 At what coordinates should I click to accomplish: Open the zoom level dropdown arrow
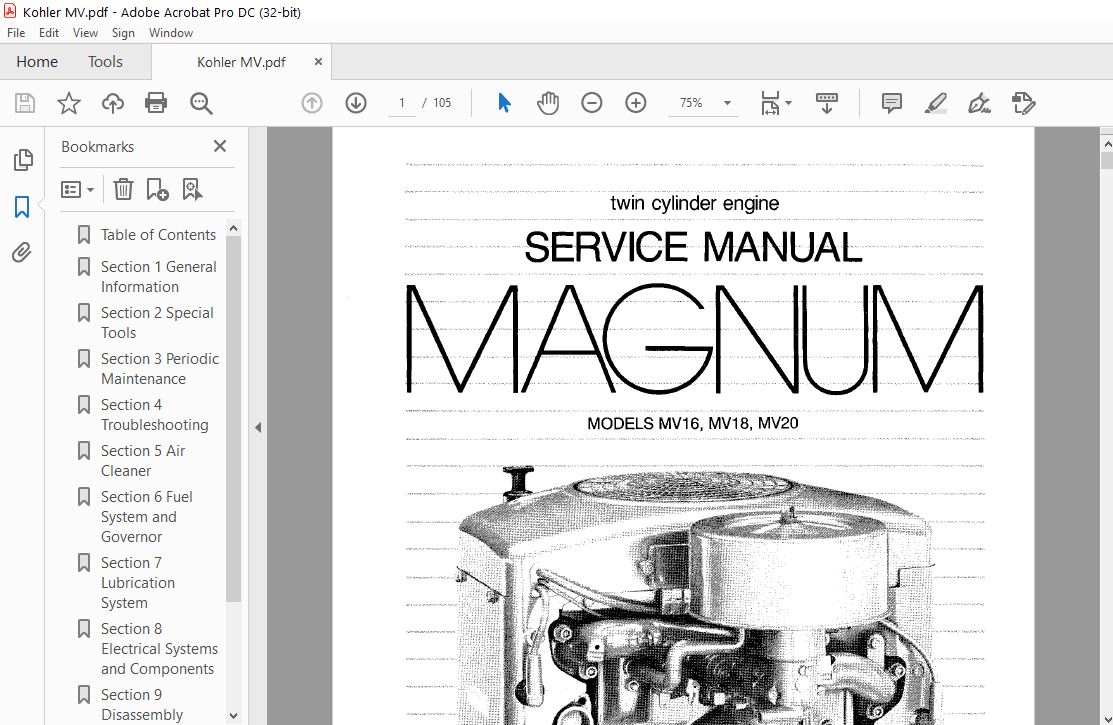click(727, 103)
